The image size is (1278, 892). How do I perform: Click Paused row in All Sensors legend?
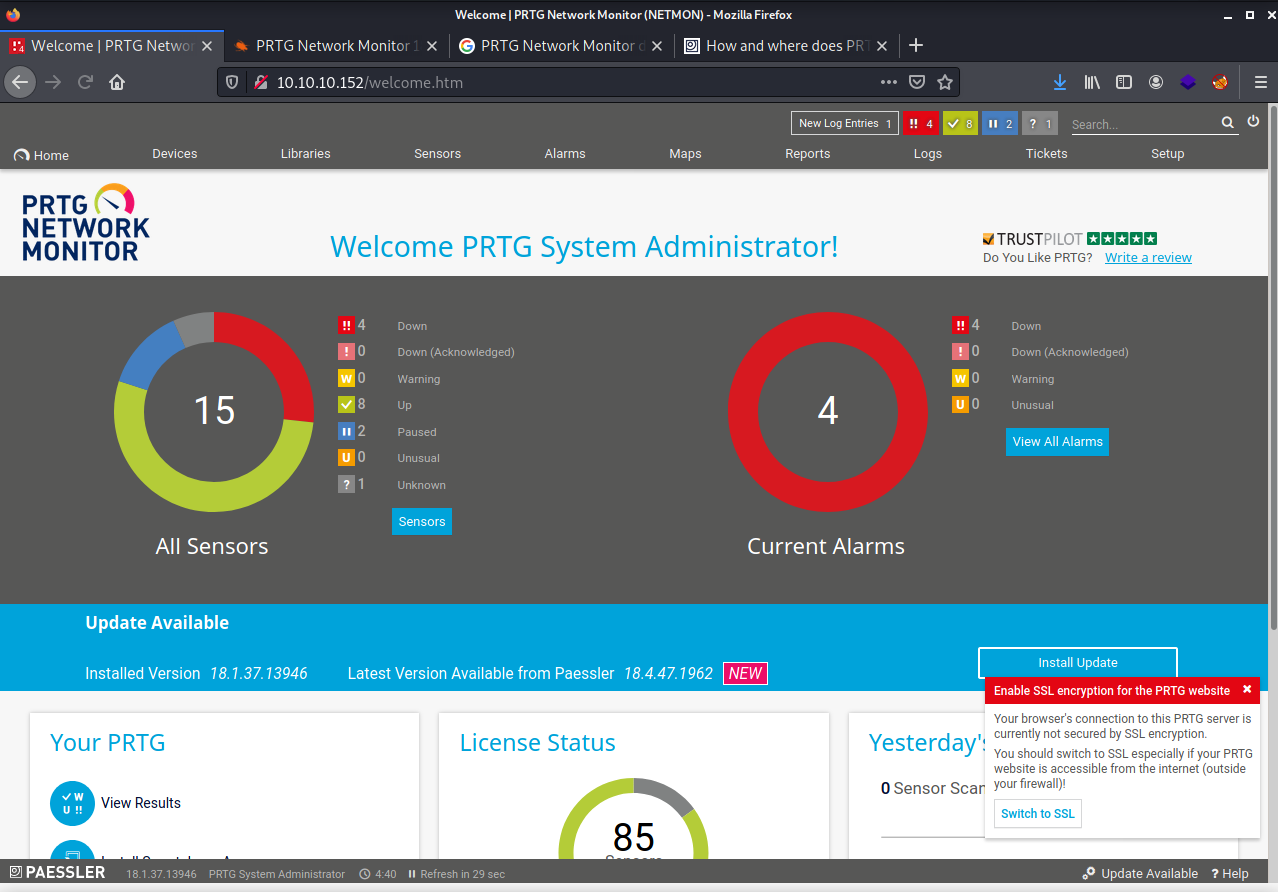387,432
